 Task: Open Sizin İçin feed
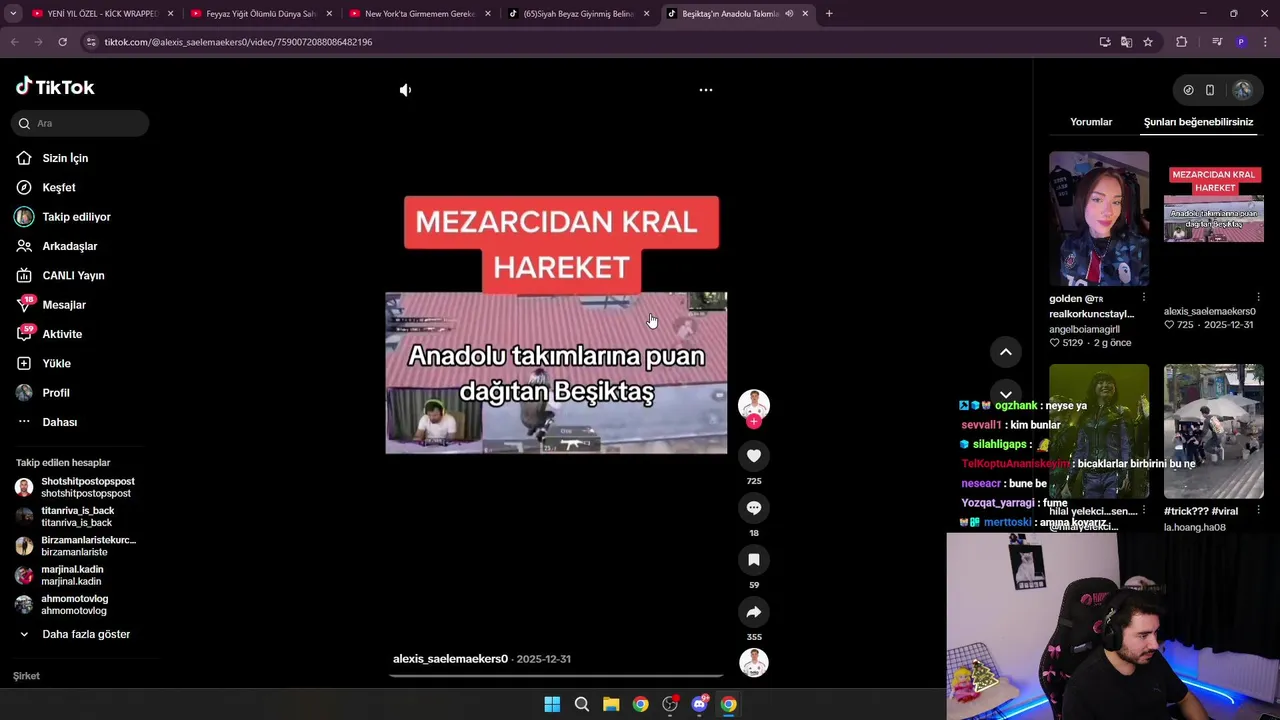coord(65,158)
